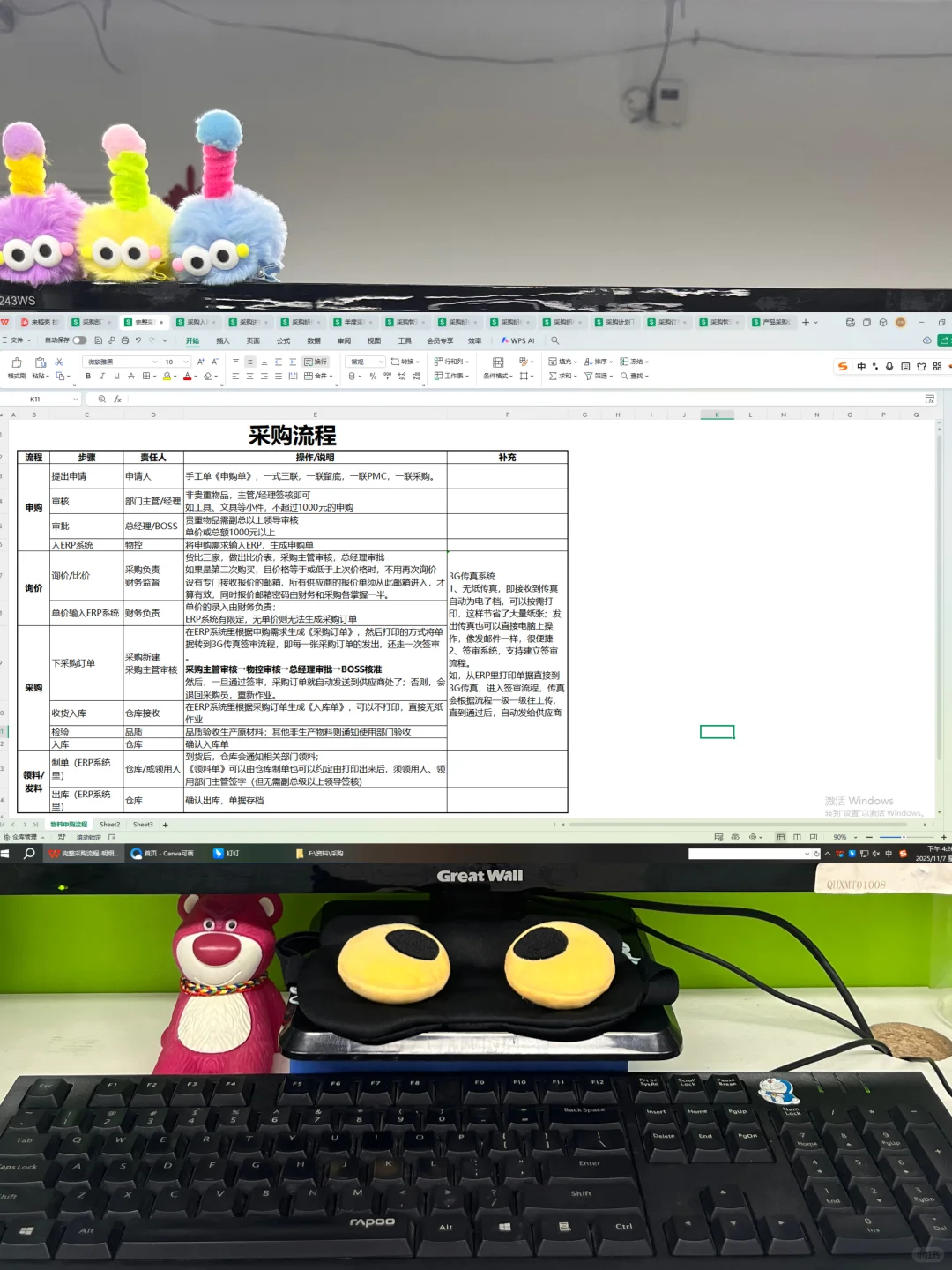Click the soft keyboard icon on the IME bar
The height and width of the screenshot is (1270, 952).
905,366
